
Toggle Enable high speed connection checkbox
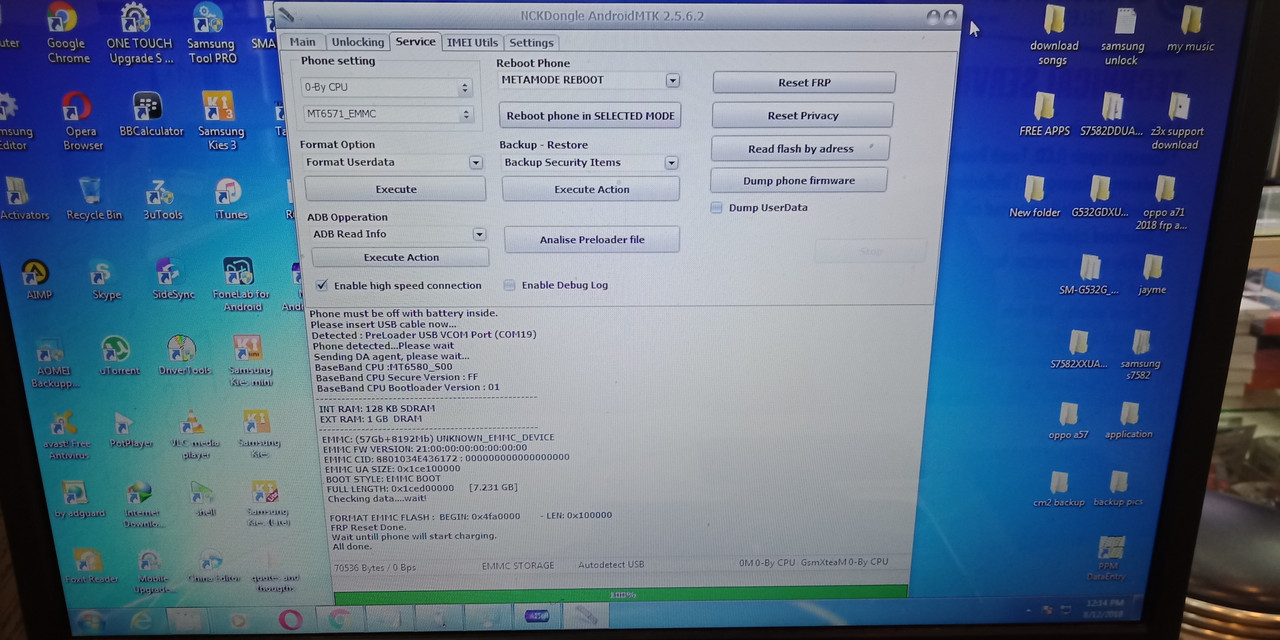[322, 285]
